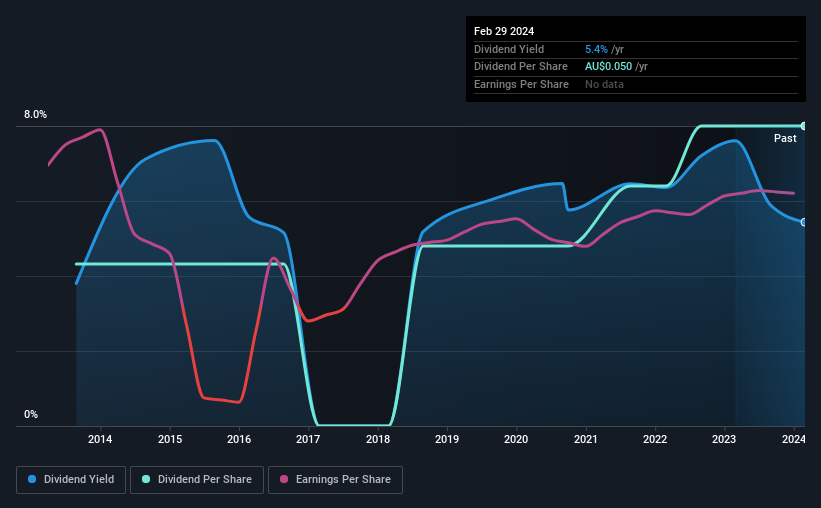The width and height of the screenshot is (821, 508).
Task: Click the blue Dividend Yield legend dot
Action: [32, 479]
